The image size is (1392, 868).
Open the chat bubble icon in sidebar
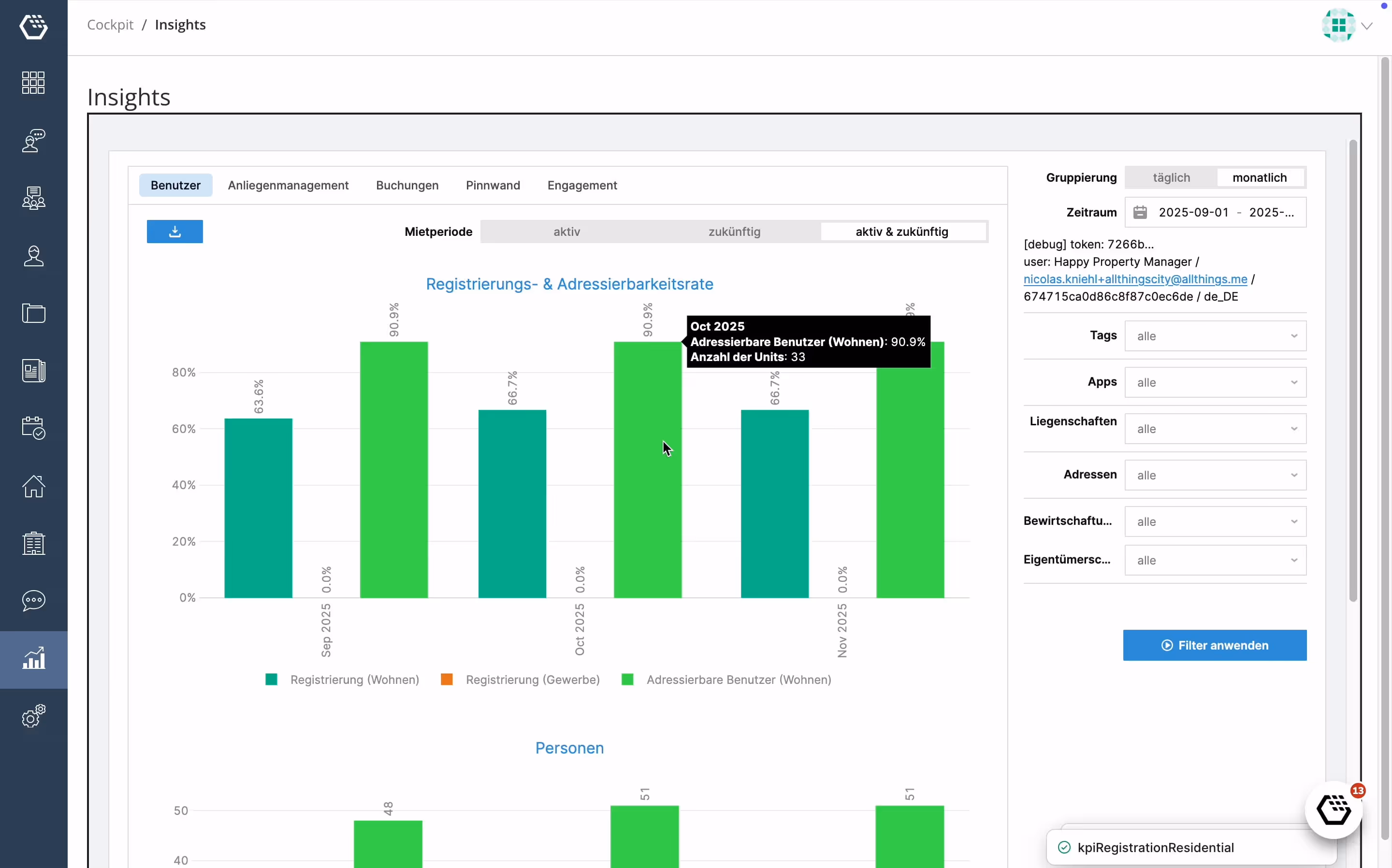pos(33,600)
